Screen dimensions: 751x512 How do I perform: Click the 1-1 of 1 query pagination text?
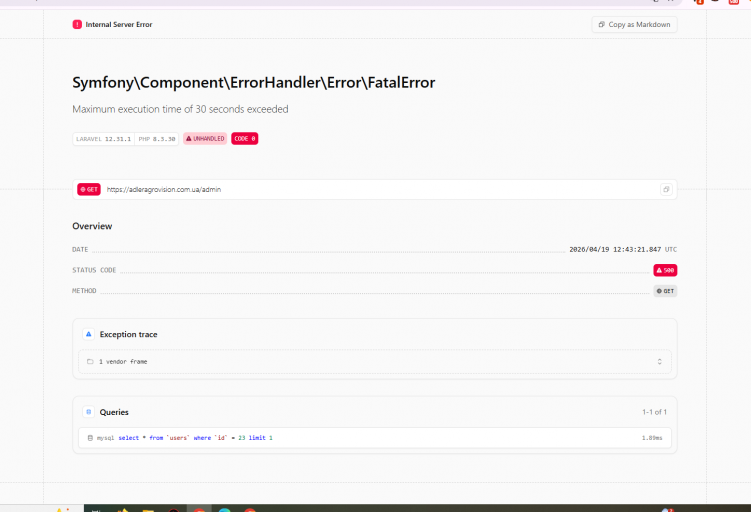tap(654, 412)
